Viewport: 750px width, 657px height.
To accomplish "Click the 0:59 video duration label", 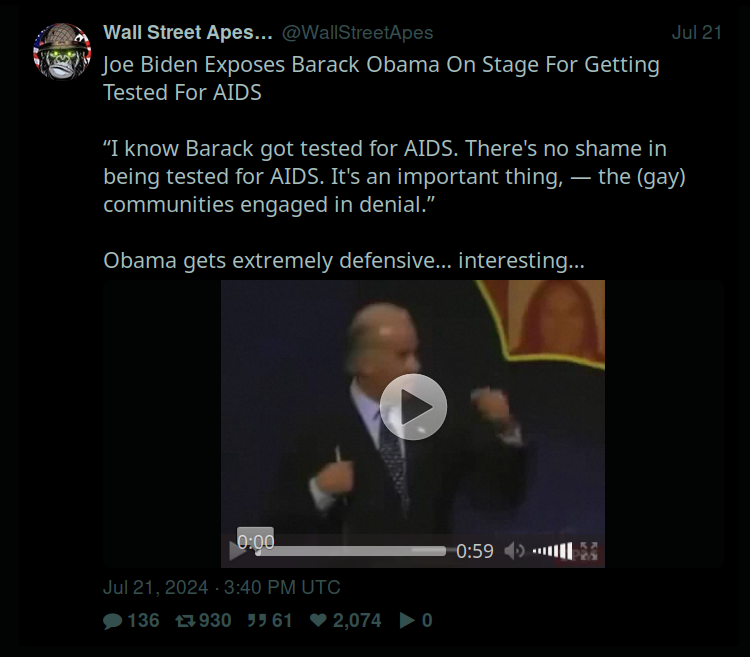I will click(474, 551).
